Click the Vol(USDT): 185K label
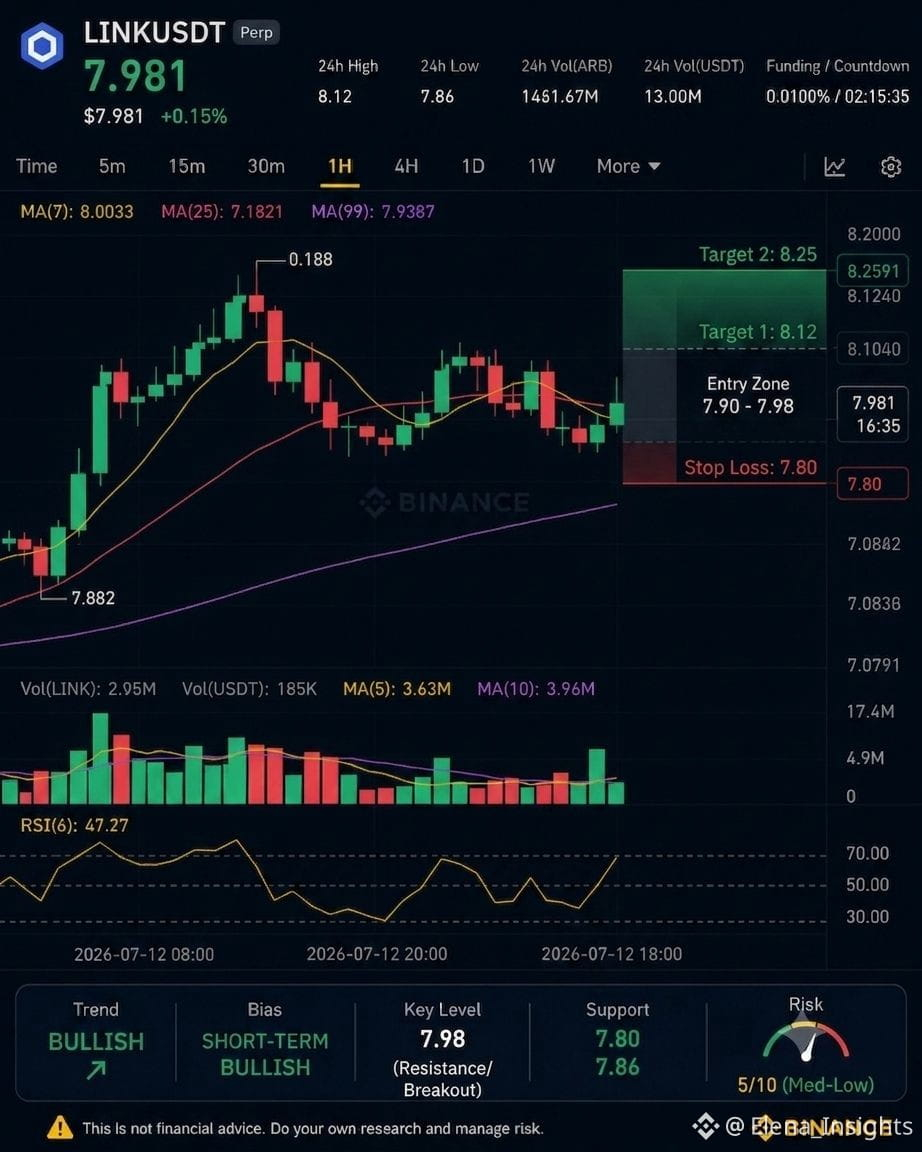 [x=249, y=689]
